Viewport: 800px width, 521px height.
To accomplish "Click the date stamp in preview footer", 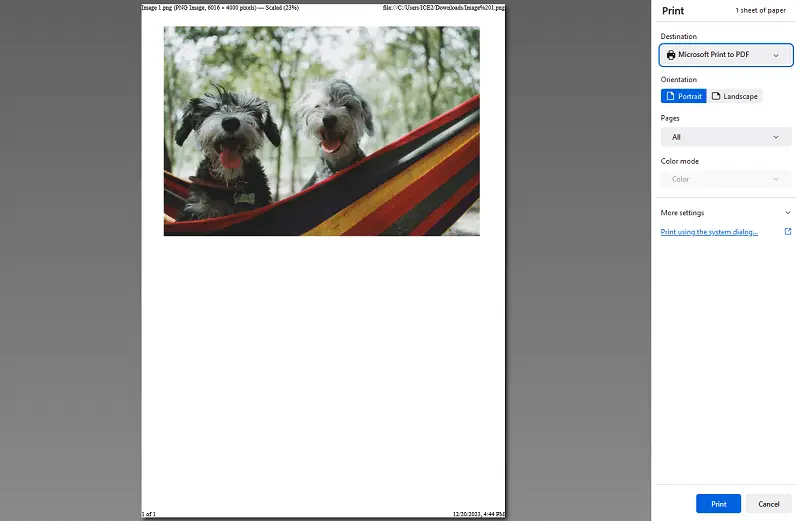I will [479, 514].
